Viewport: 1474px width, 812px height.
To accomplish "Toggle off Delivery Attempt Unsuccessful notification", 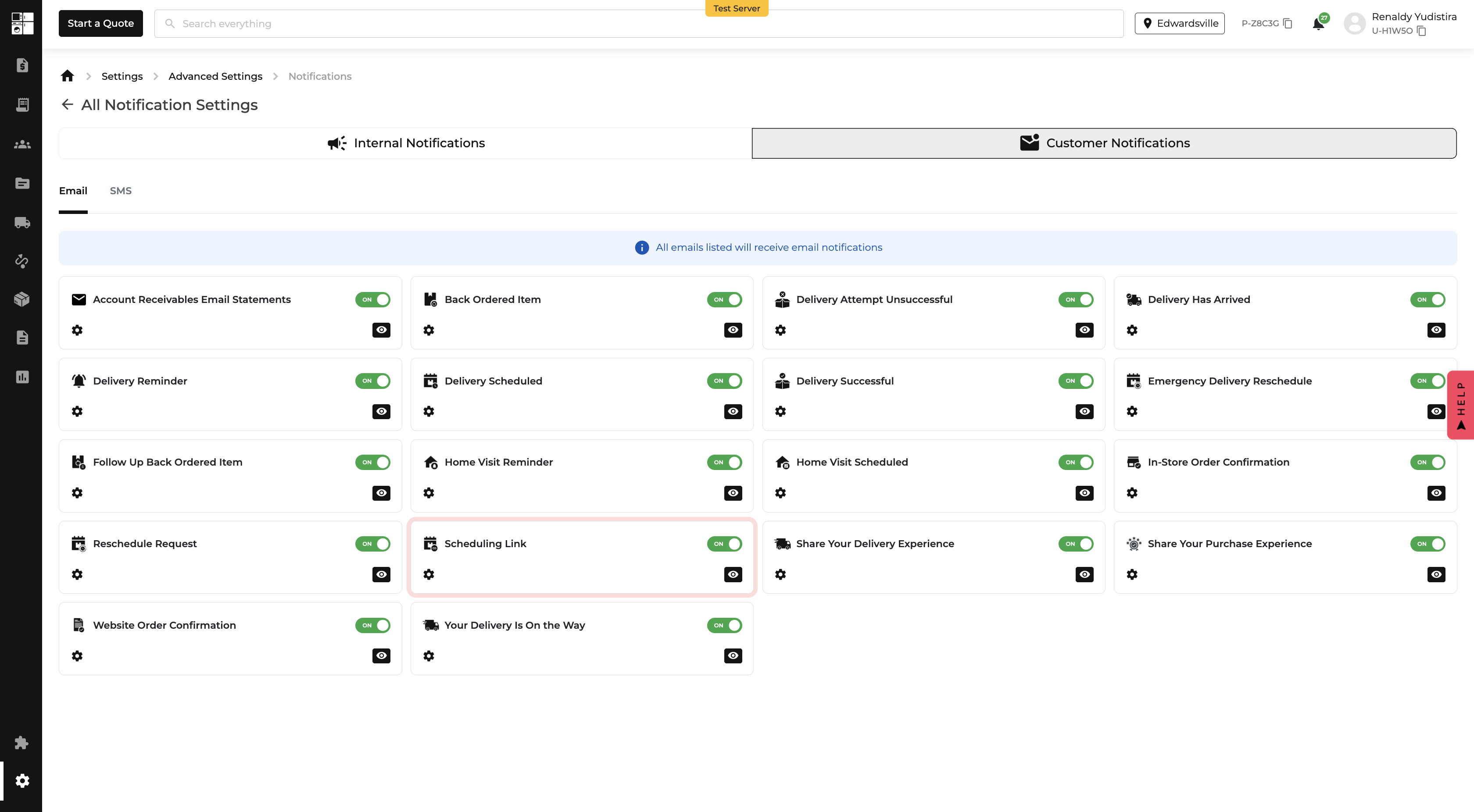I will tap(1076, 299).
